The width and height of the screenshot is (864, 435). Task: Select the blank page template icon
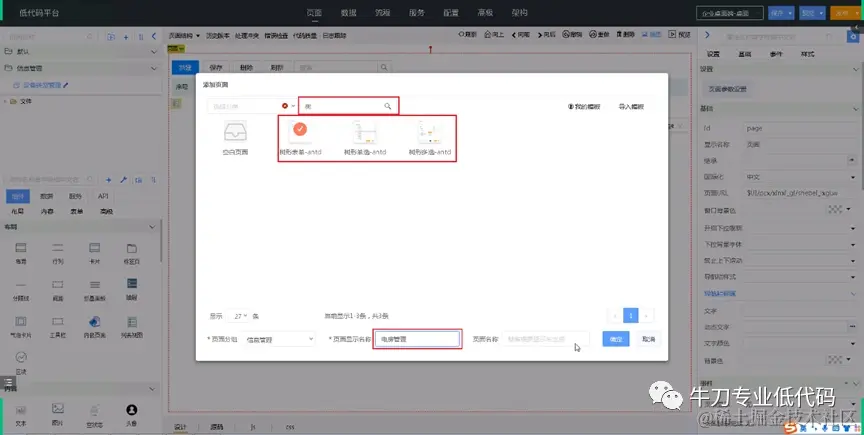pos(235,132)
